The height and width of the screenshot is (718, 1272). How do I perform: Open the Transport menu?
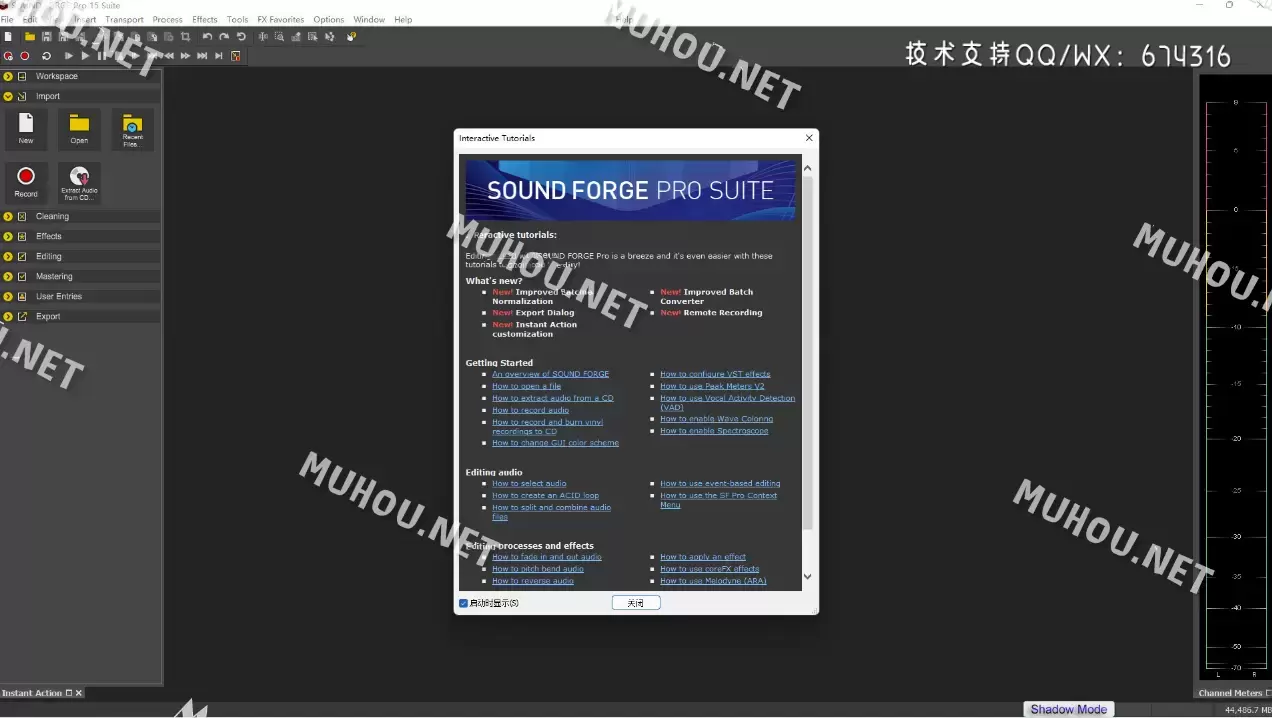point(124,19)
